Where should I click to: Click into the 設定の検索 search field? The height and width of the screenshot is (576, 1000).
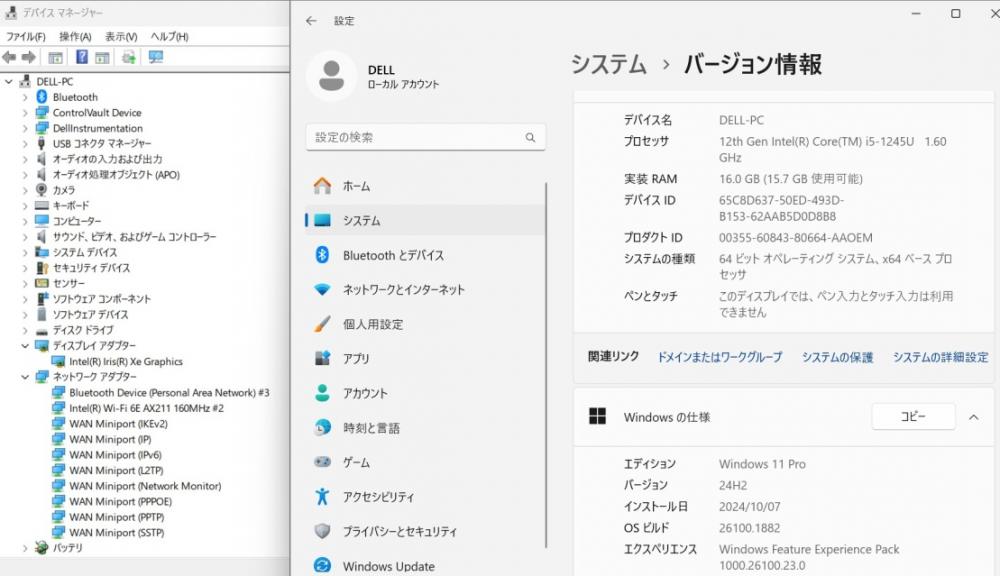[x=425, y=137]
